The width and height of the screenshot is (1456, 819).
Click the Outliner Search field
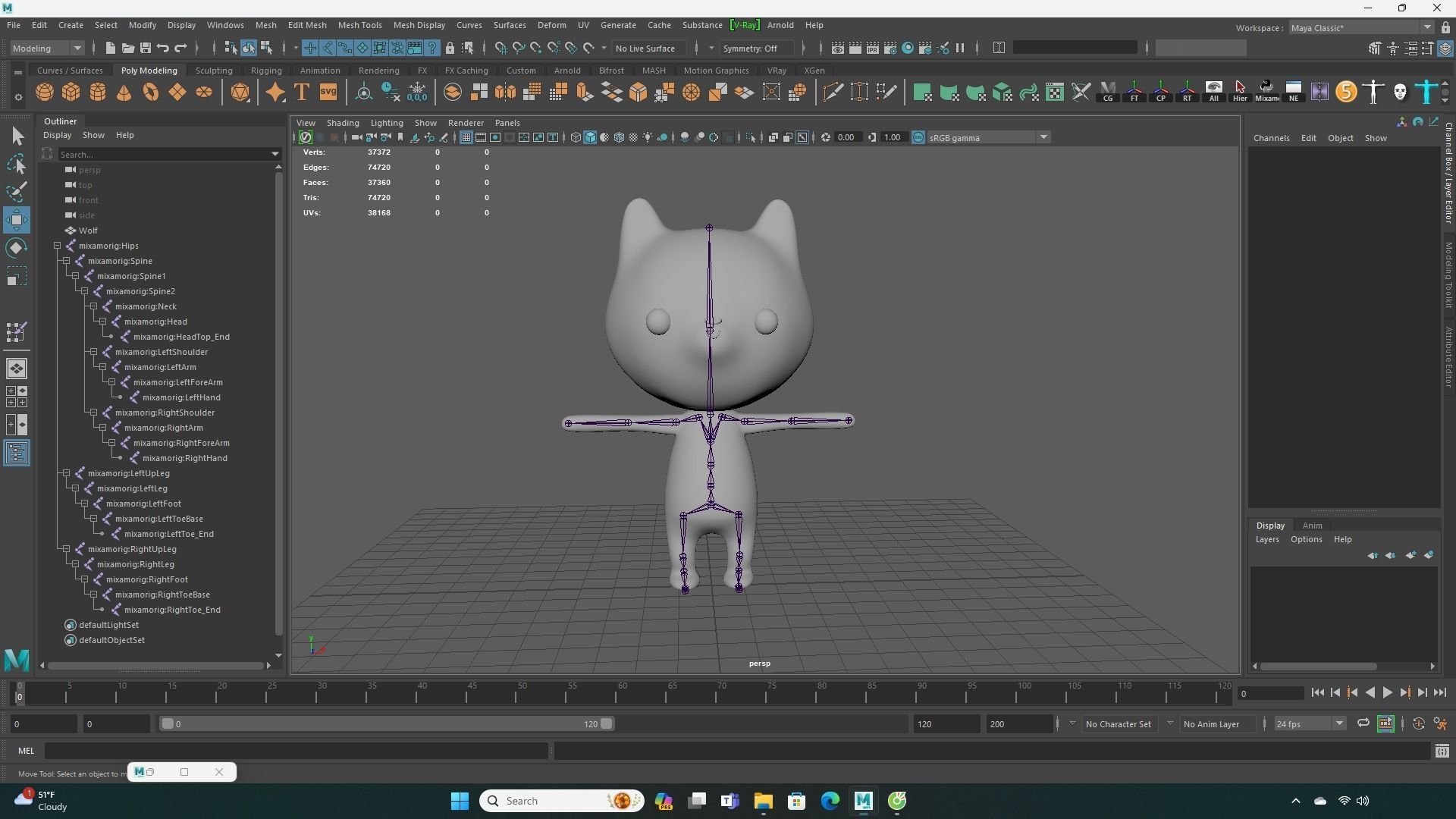(163, 154)
